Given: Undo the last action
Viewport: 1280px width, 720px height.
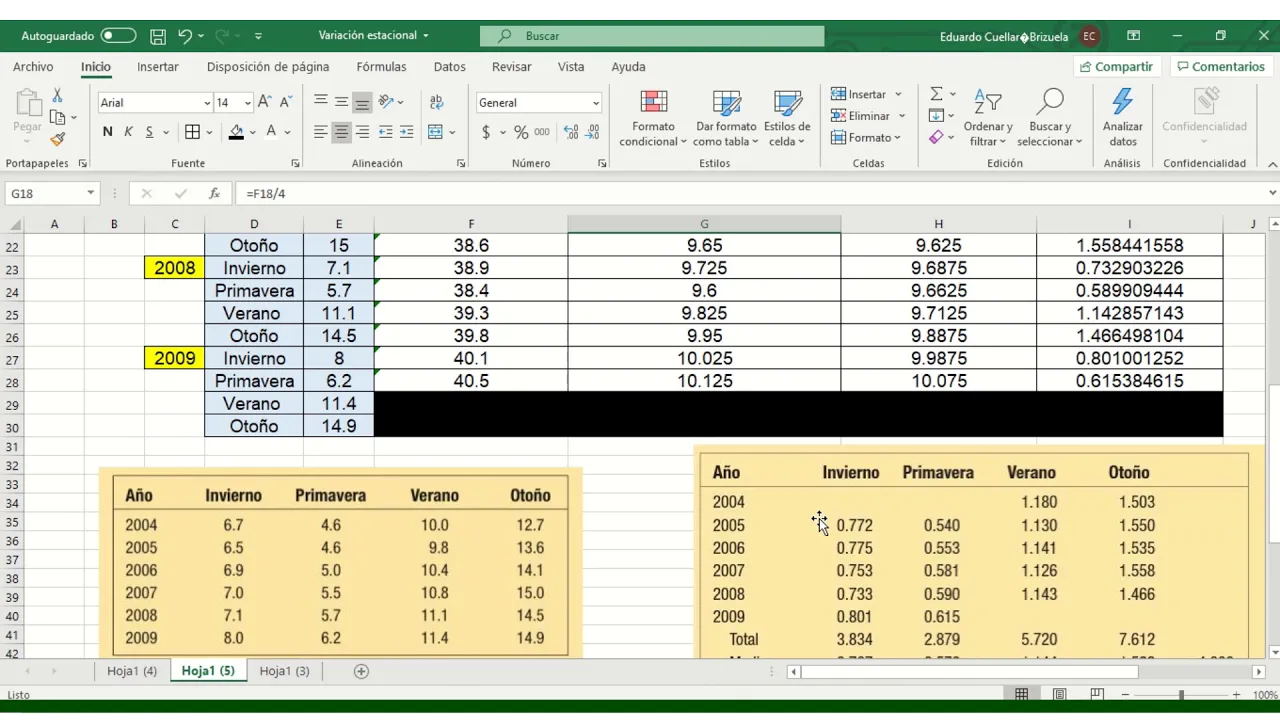Looking at the screenshot, I should point(185,36).
